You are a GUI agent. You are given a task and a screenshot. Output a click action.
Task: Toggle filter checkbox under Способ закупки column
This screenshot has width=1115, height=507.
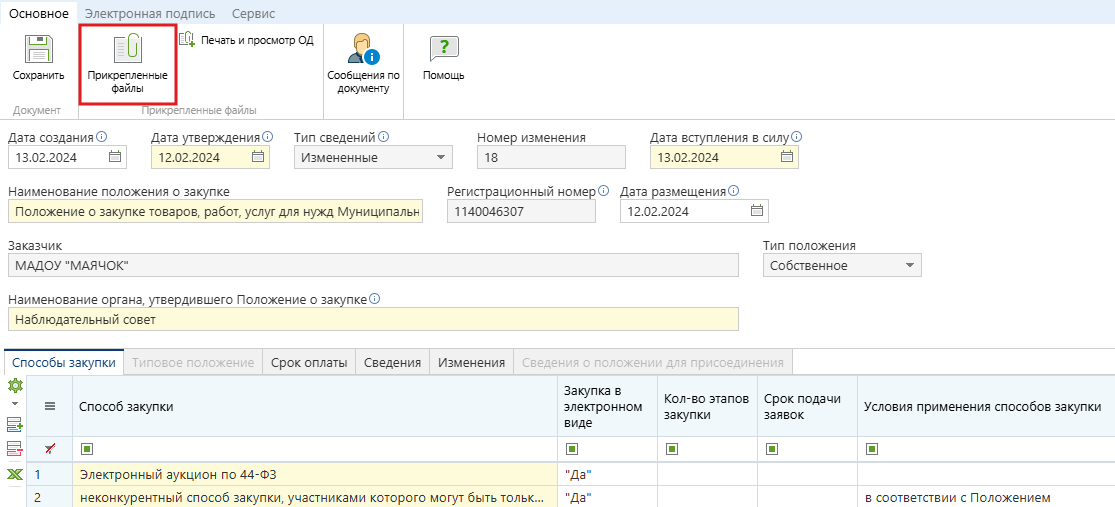[86, 449]
